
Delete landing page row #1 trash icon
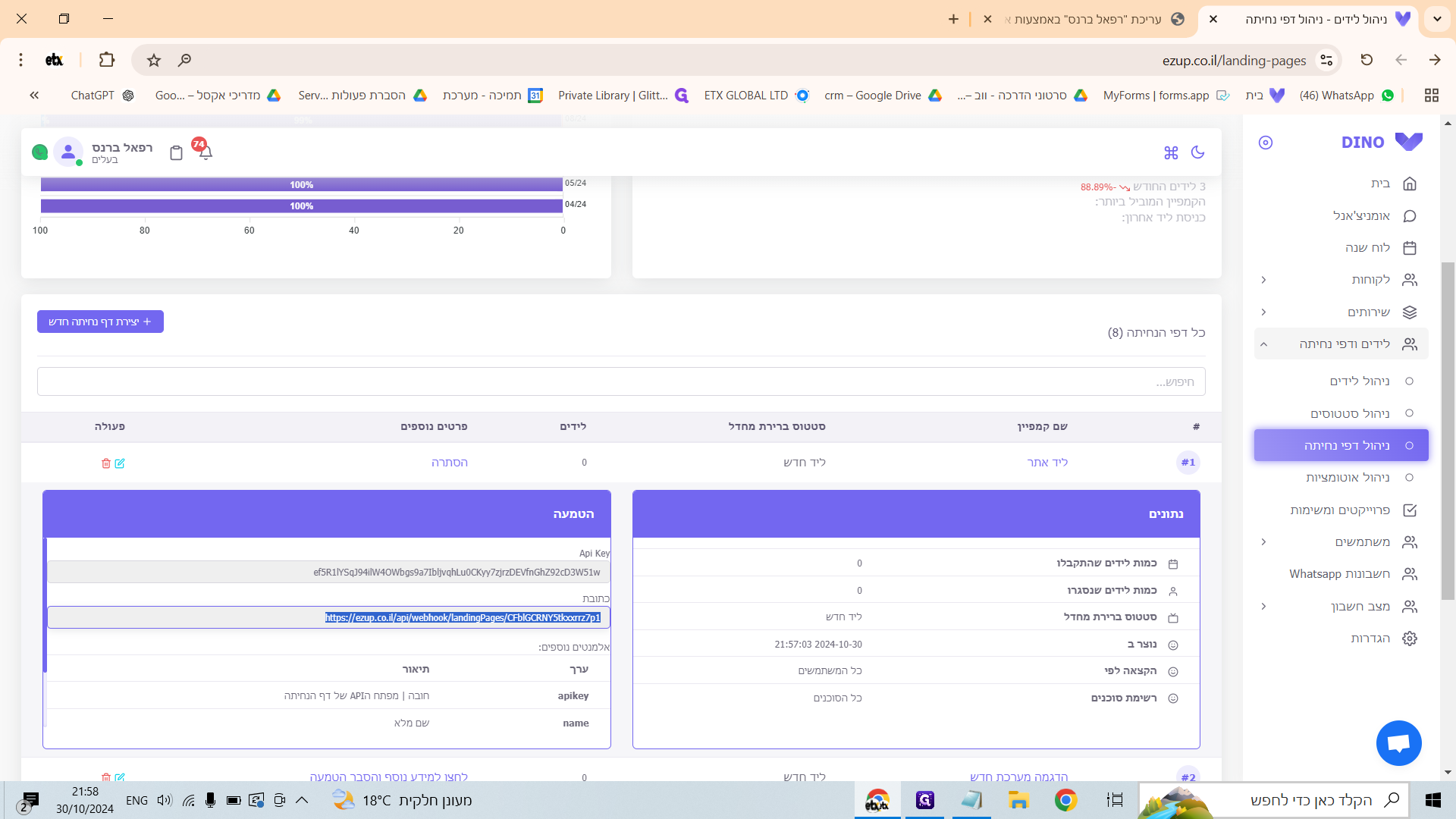click(x=106, y=463)
